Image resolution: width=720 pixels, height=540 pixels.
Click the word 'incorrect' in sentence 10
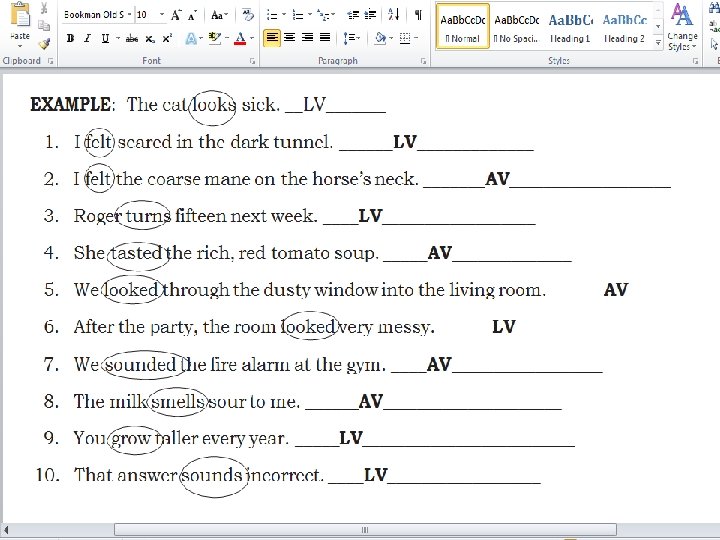click(285, 475)
